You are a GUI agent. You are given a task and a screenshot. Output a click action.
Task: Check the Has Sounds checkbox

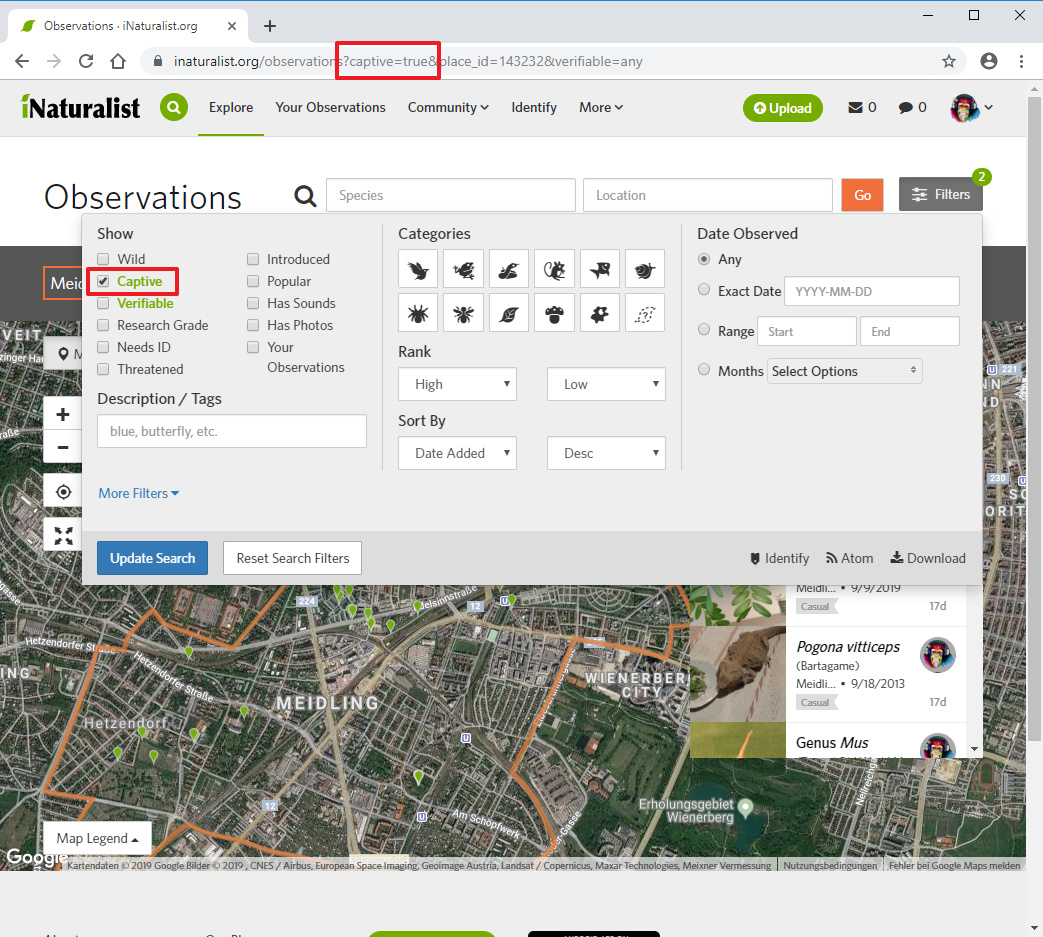click(253, 303)
